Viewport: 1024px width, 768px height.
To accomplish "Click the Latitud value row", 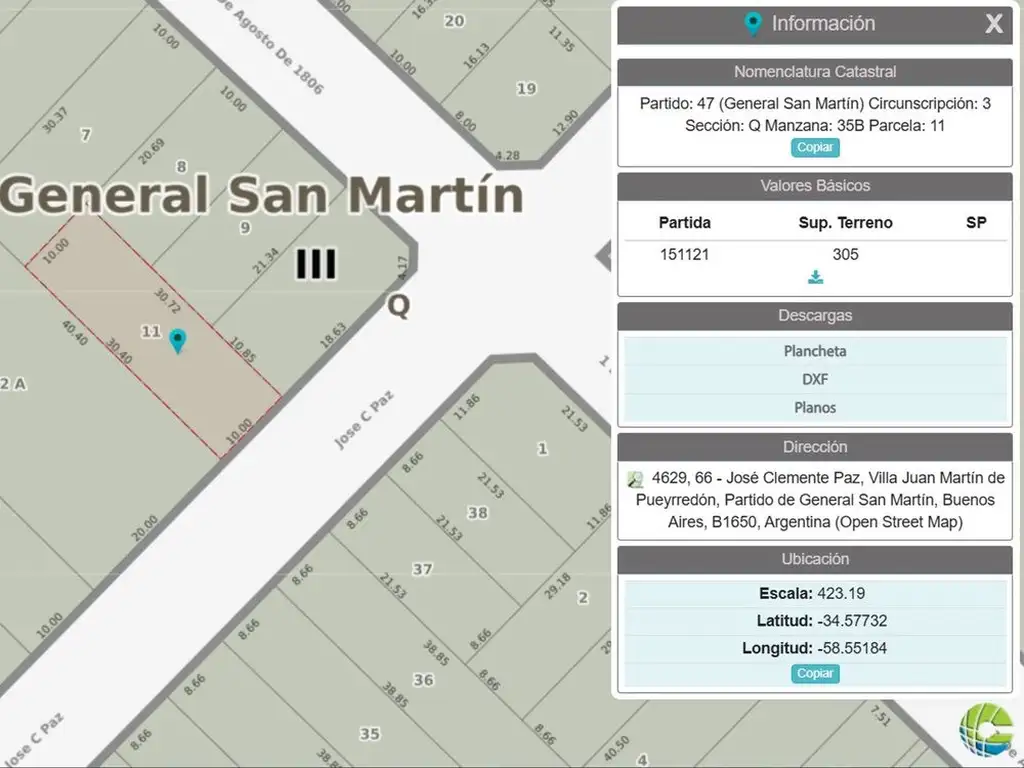I will click(815, 620).
